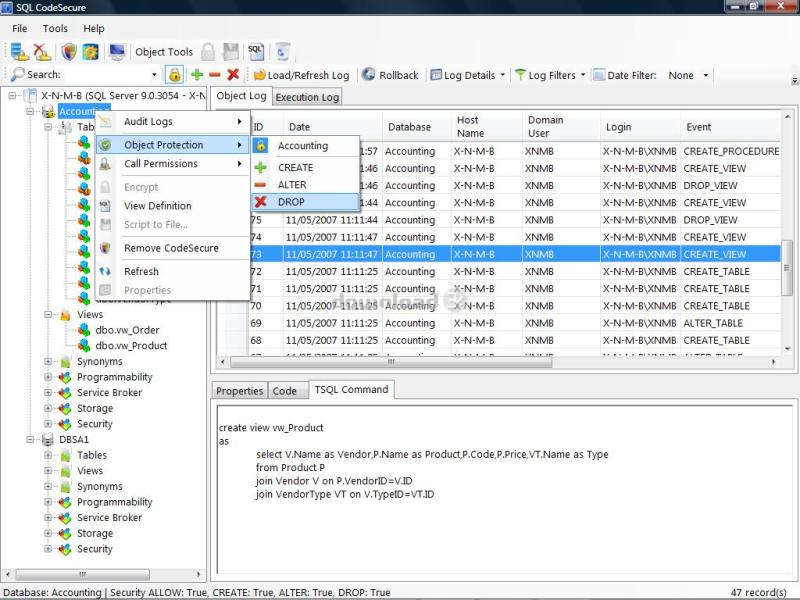
Task: Click the recycle bin toolbar icon
Action: click(x=283, y=52)
